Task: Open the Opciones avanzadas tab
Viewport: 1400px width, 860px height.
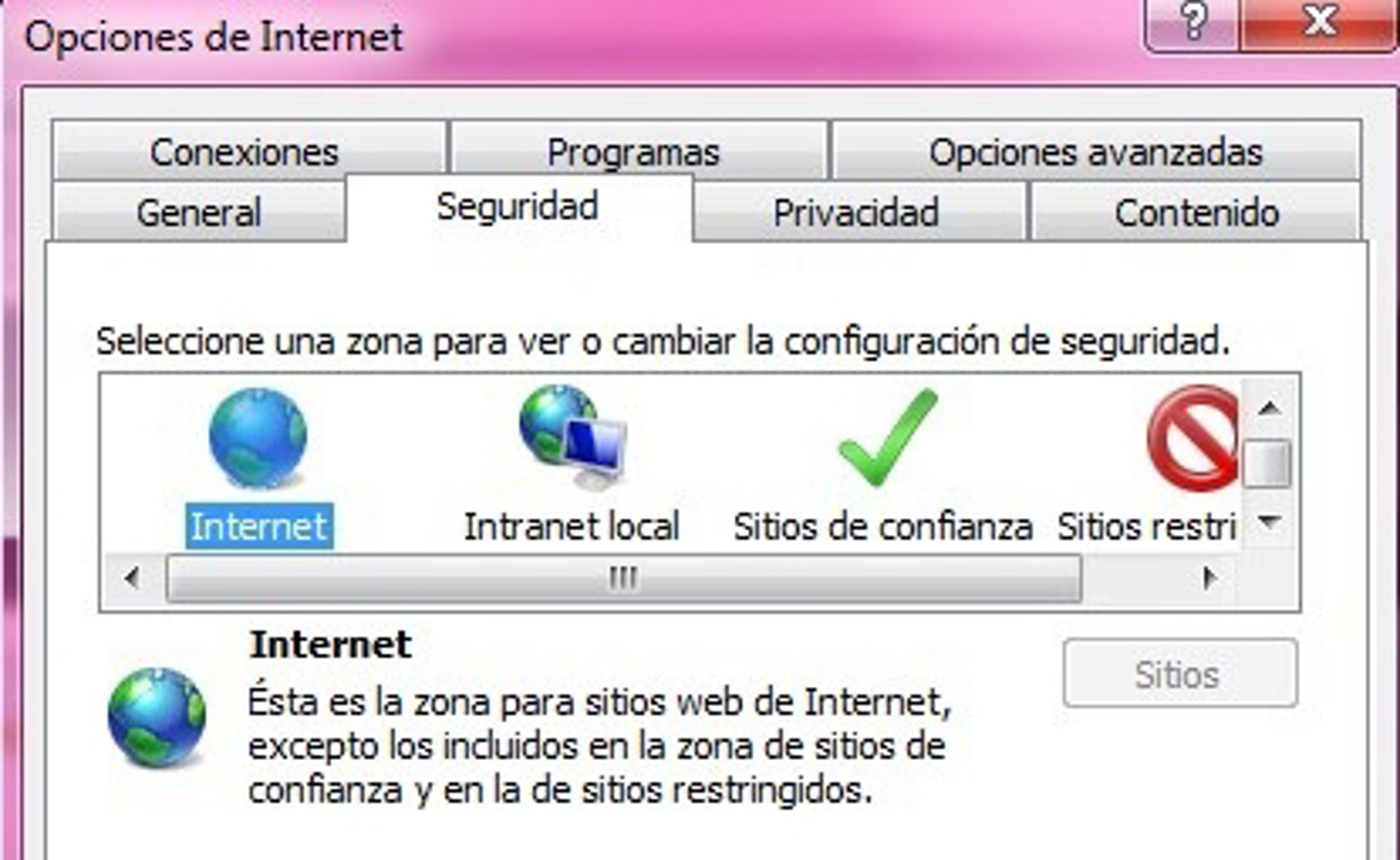Action: point(1096,150)
